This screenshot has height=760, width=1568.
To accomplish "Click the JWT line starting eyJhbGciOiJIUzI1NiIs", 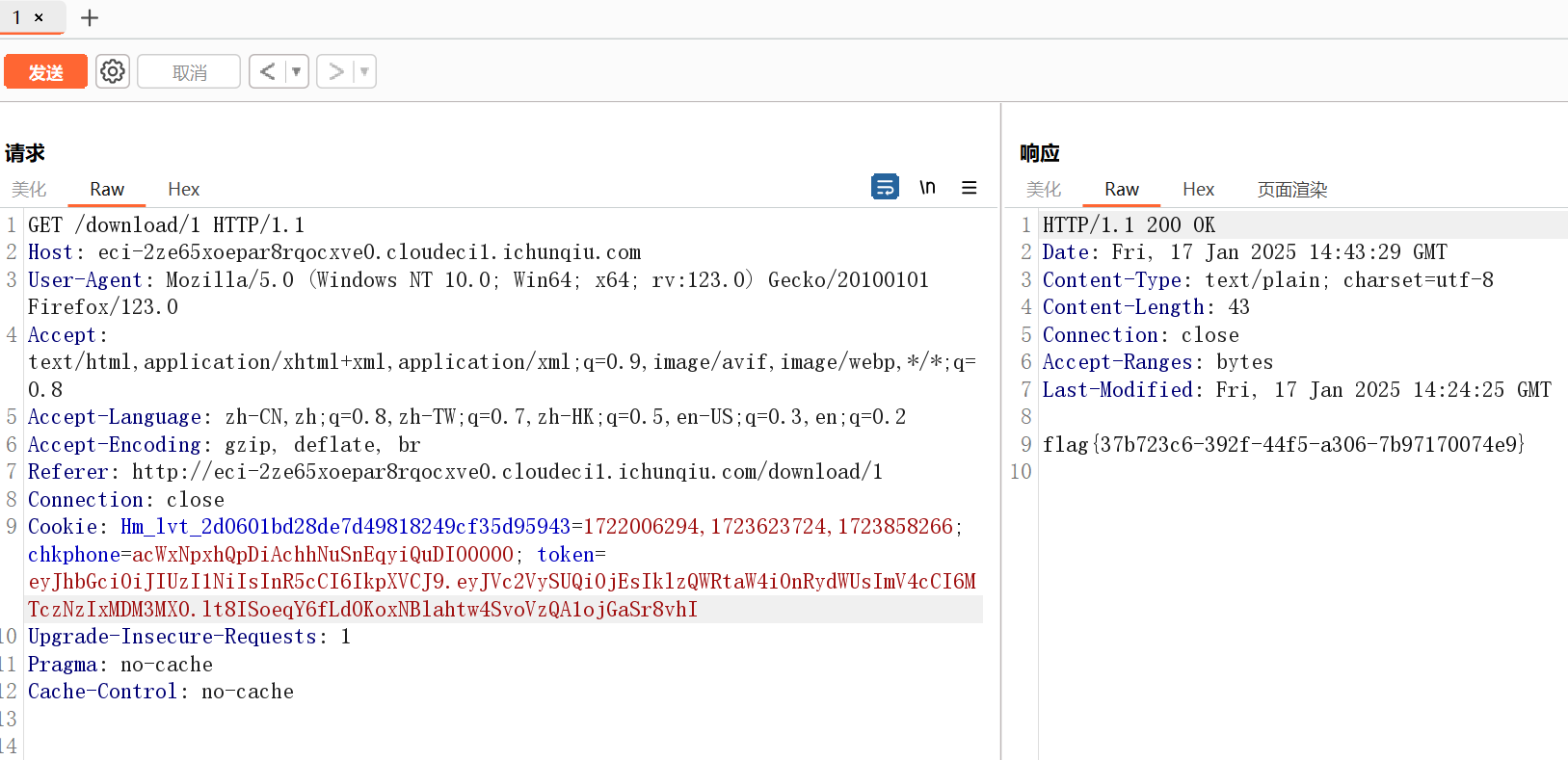I will (502, 582).
